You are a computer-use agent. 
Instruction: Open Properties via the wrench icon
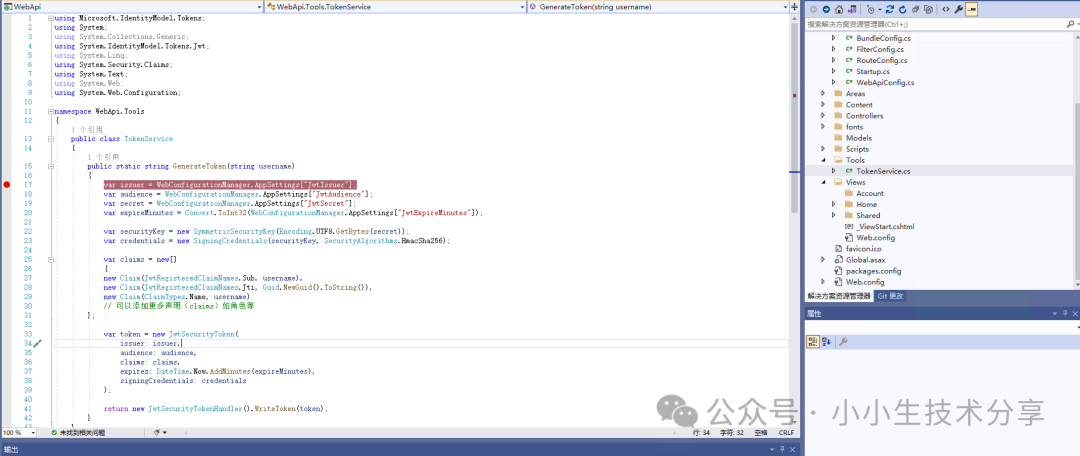pos(958,9)
